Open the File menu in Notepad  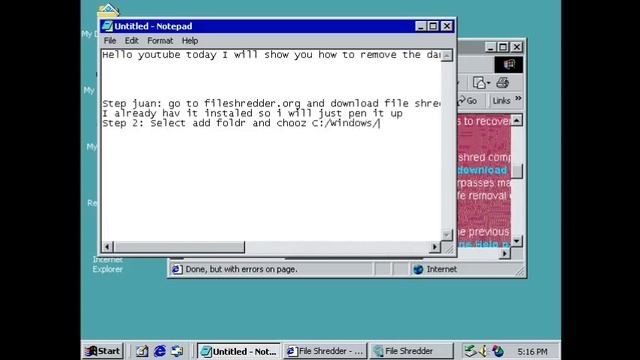(110, 41)
